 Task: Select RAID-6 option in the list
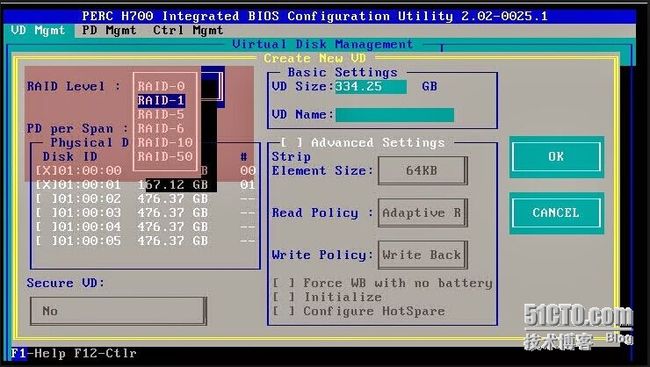(x=161, y=129)
